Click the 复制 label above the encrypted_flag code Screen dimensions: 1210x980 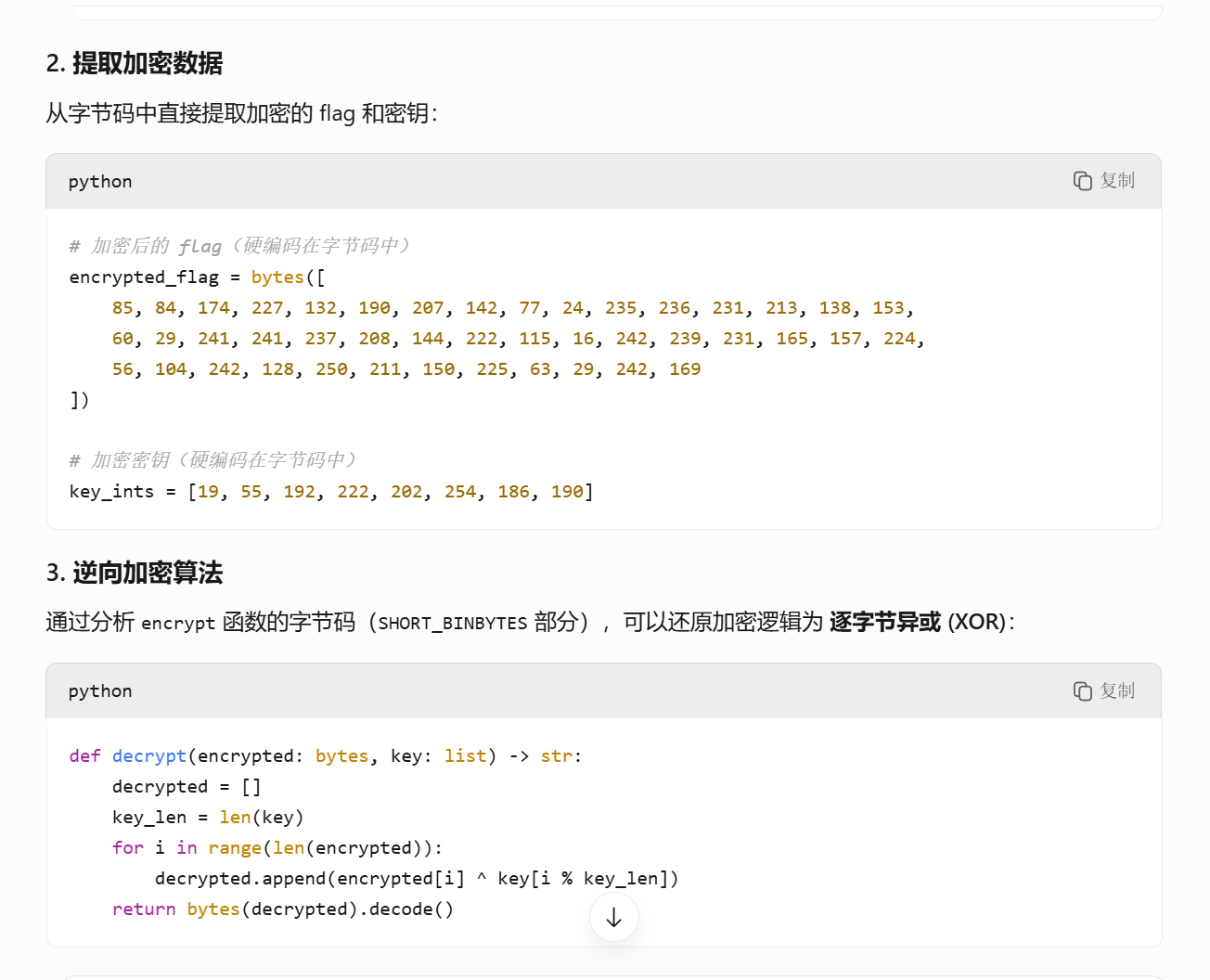[1117, 181]
